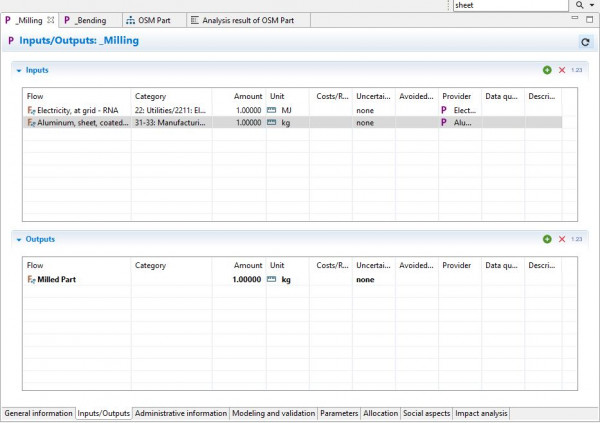This screenshot has height=423, width=600.
Task: Click the Aluminum provider process icon
Action: coord(444,122)
